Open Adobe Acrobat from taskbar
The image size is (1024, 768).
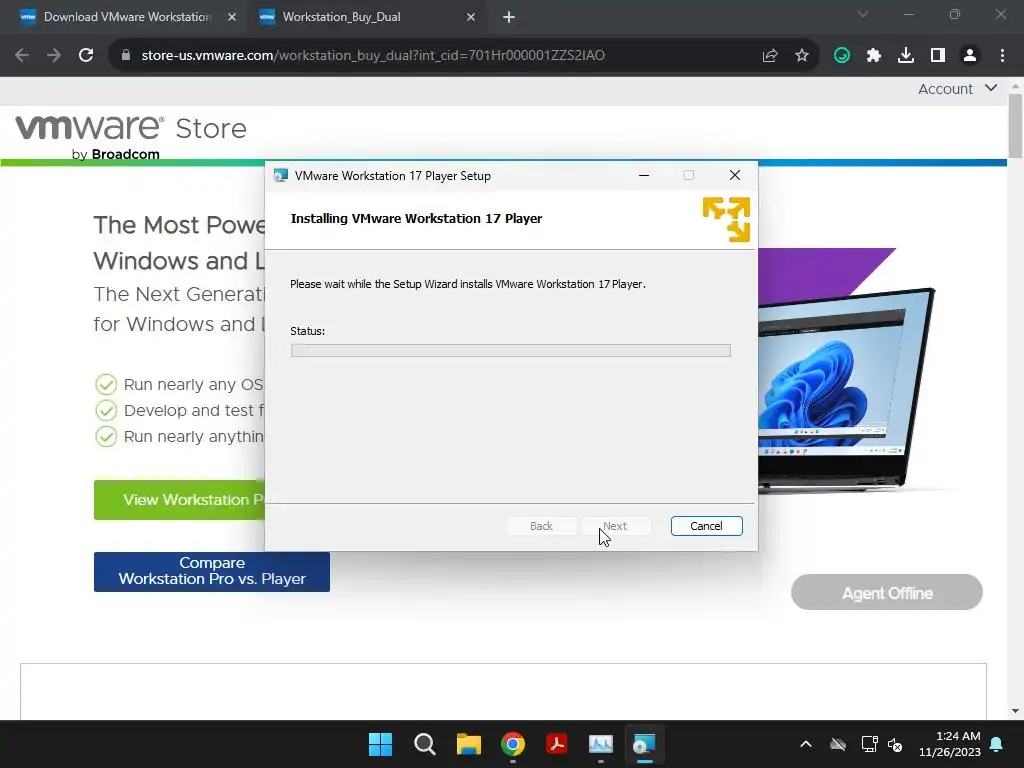click(556, 744)
